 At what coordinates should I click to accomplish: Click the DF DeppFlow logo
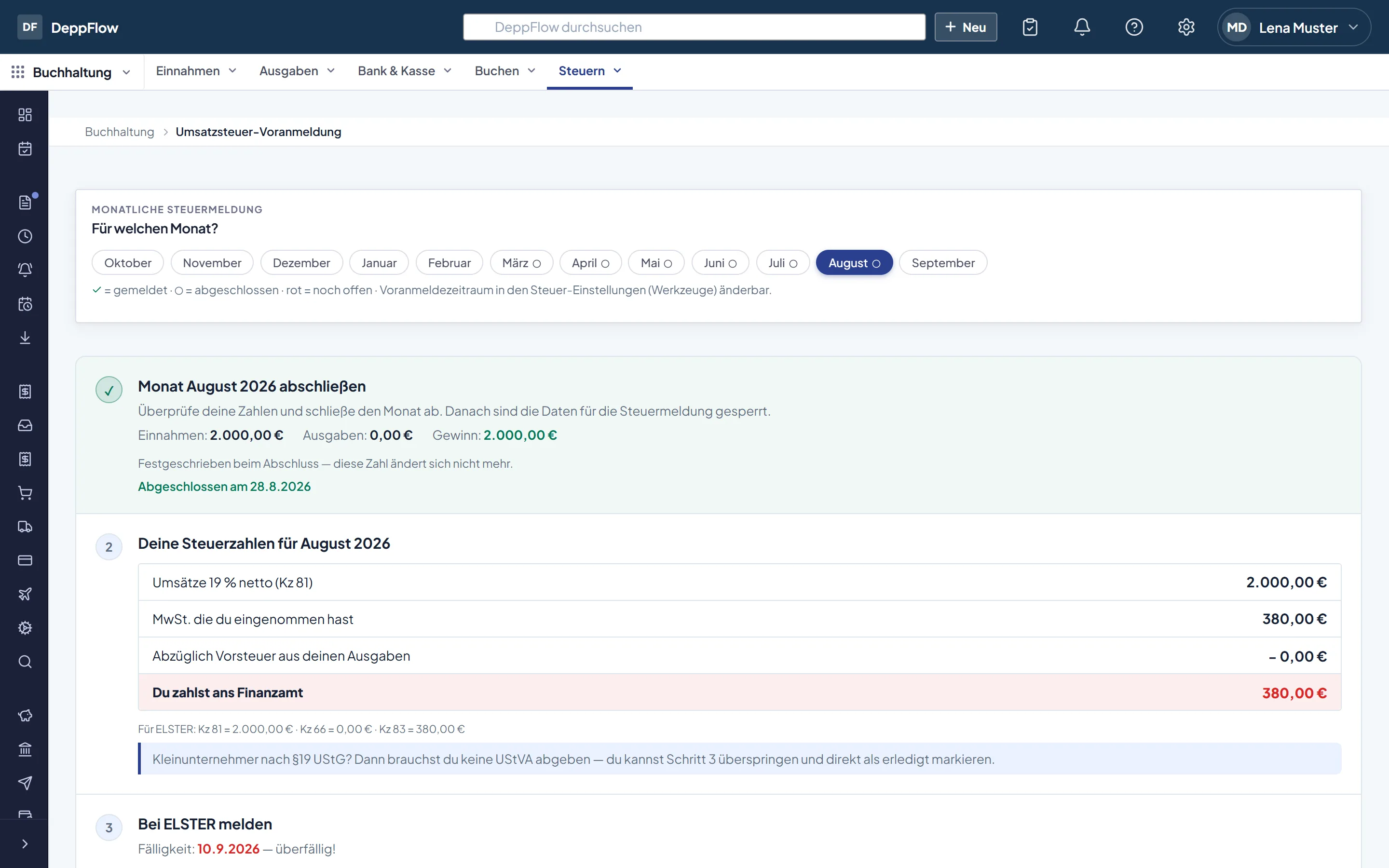click(68, 27)
